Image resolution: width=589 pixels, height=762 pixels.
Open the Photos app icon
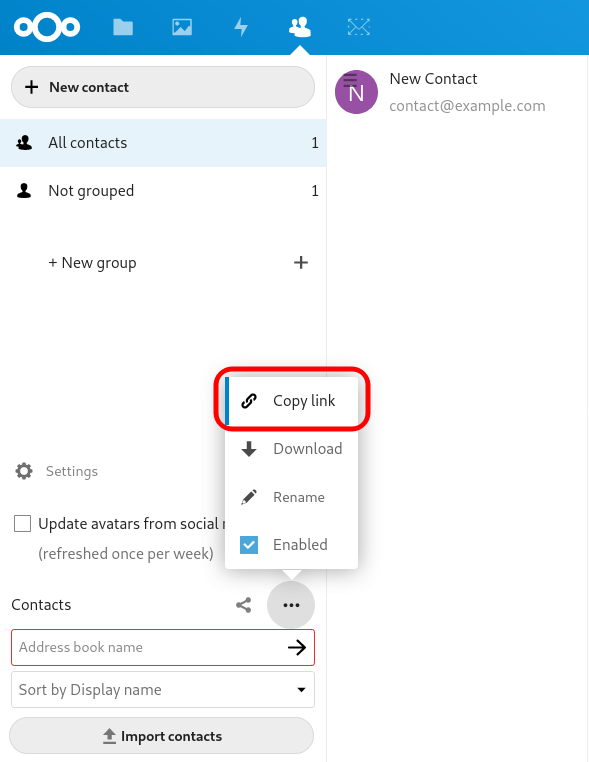click(x=182, y=27)
